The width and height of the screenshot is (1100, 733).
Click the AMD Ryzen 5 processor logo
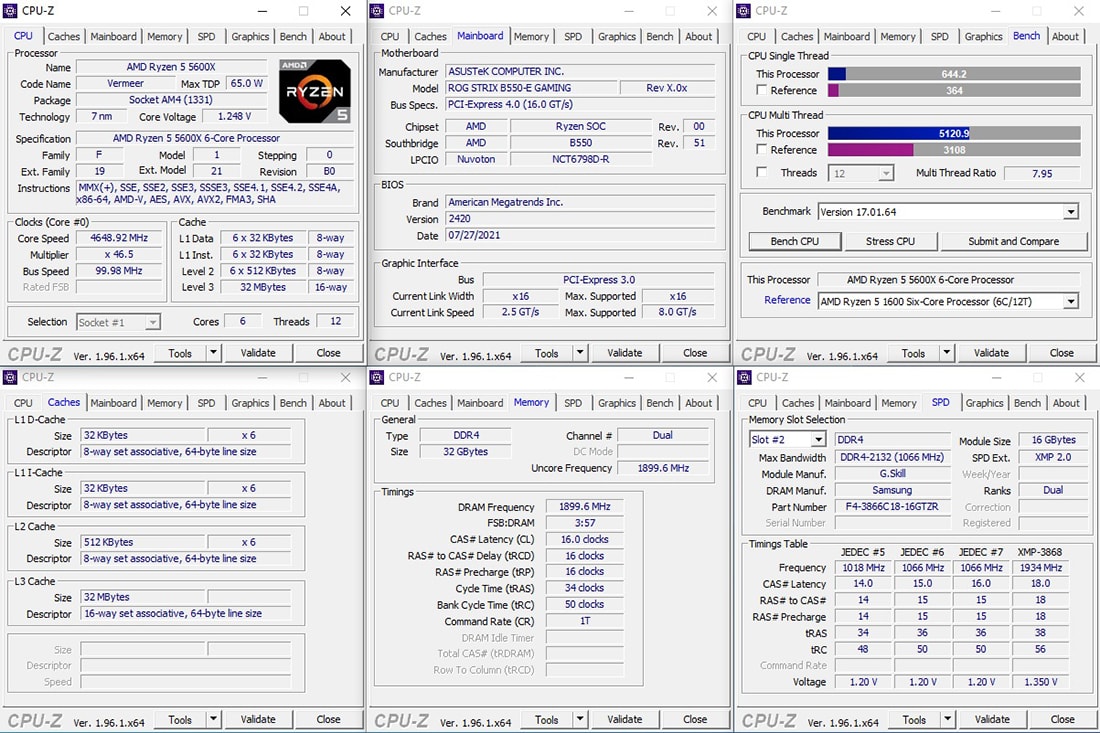coord(314,91)
